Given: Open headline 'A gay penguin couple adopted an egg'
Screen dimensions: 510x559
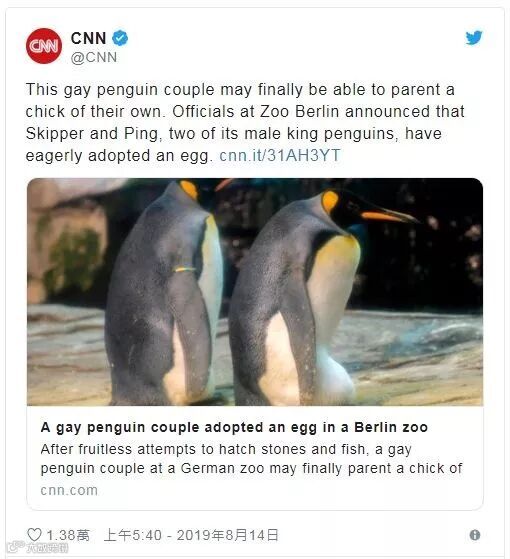Looking at the screenshot, I should click(x=234, y=427).
